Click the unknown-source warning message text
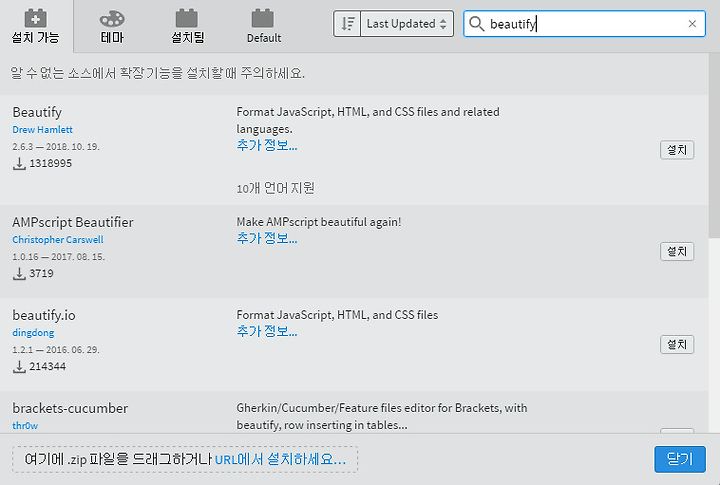This screenshot has width=720, height=485. tap(158, 73)
